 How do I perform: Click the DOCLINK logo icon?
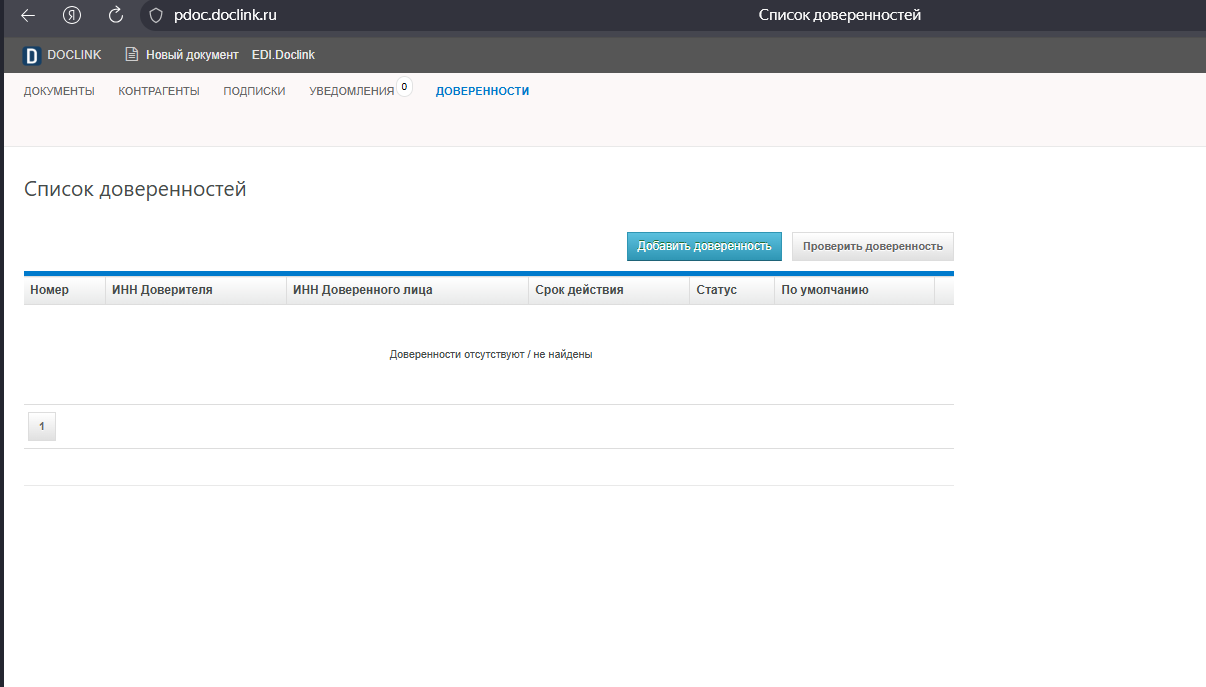tap(31, 55)
